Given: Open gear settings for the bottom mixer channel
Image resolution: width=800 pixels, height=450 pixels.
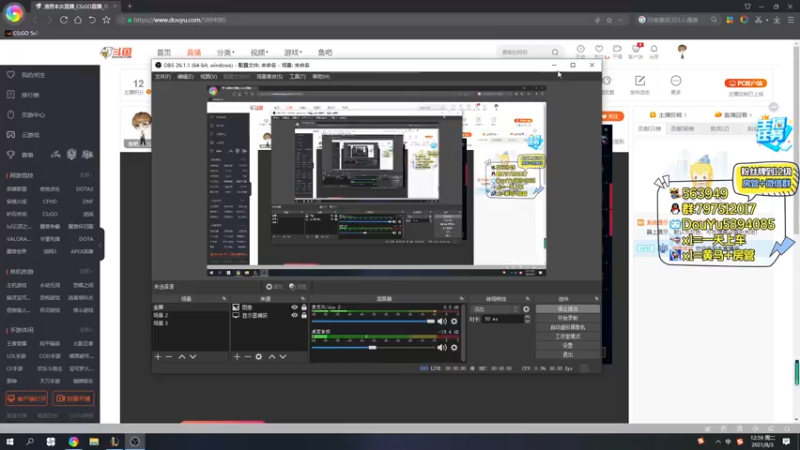Looking at the screenshot, I should pos(454,347).
